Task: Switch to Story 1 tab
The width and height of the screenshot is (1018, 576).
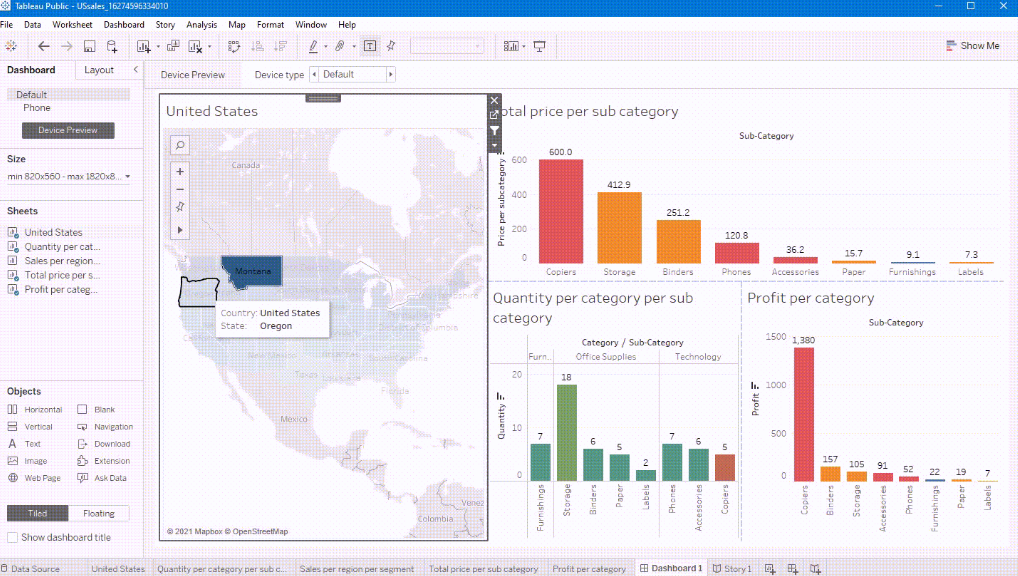Action: [x=732, y=568]
